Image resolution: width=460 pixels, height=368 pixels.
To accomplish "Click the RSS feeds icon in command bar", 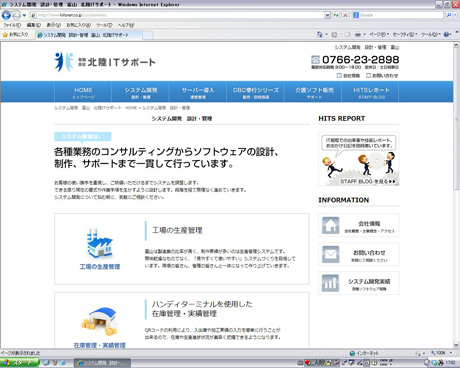I will tap(334, 34).
